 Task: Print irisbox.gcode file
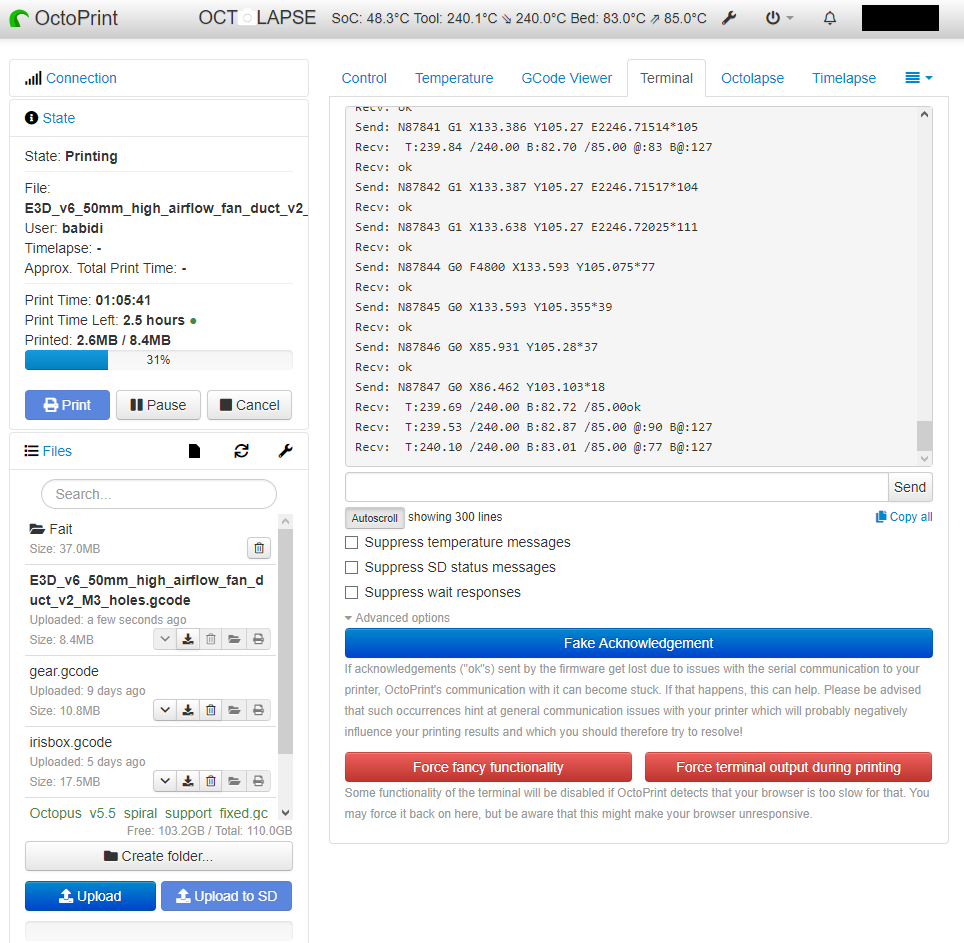click(258, 781)
